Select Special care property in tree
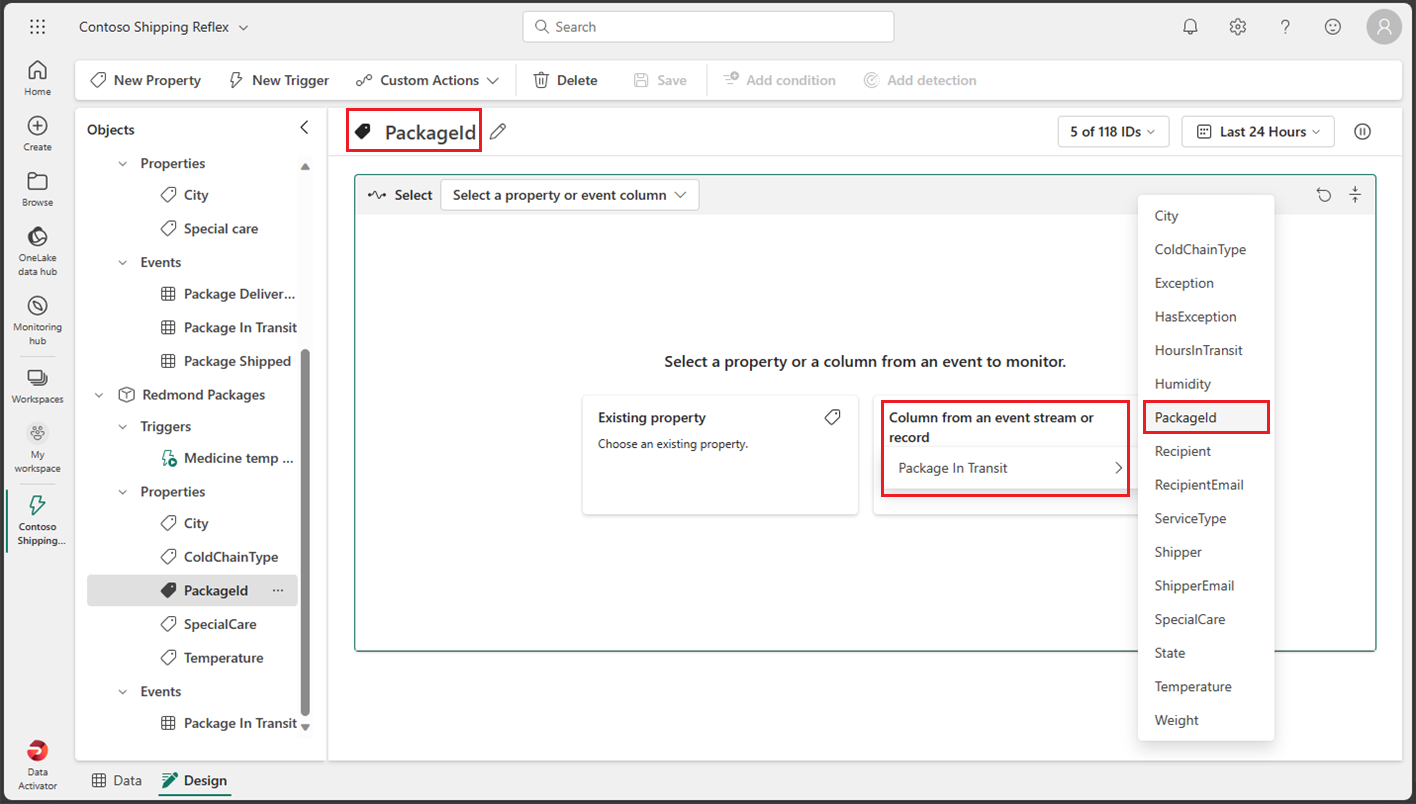This screenshot has width=1416, height=804. point(208,229)
